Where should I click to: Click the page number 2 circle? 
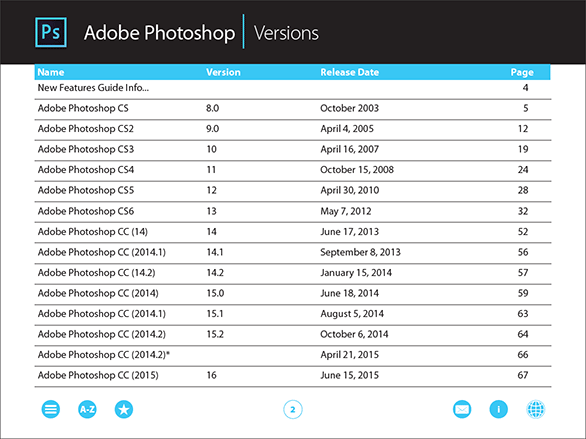[293, 409]
